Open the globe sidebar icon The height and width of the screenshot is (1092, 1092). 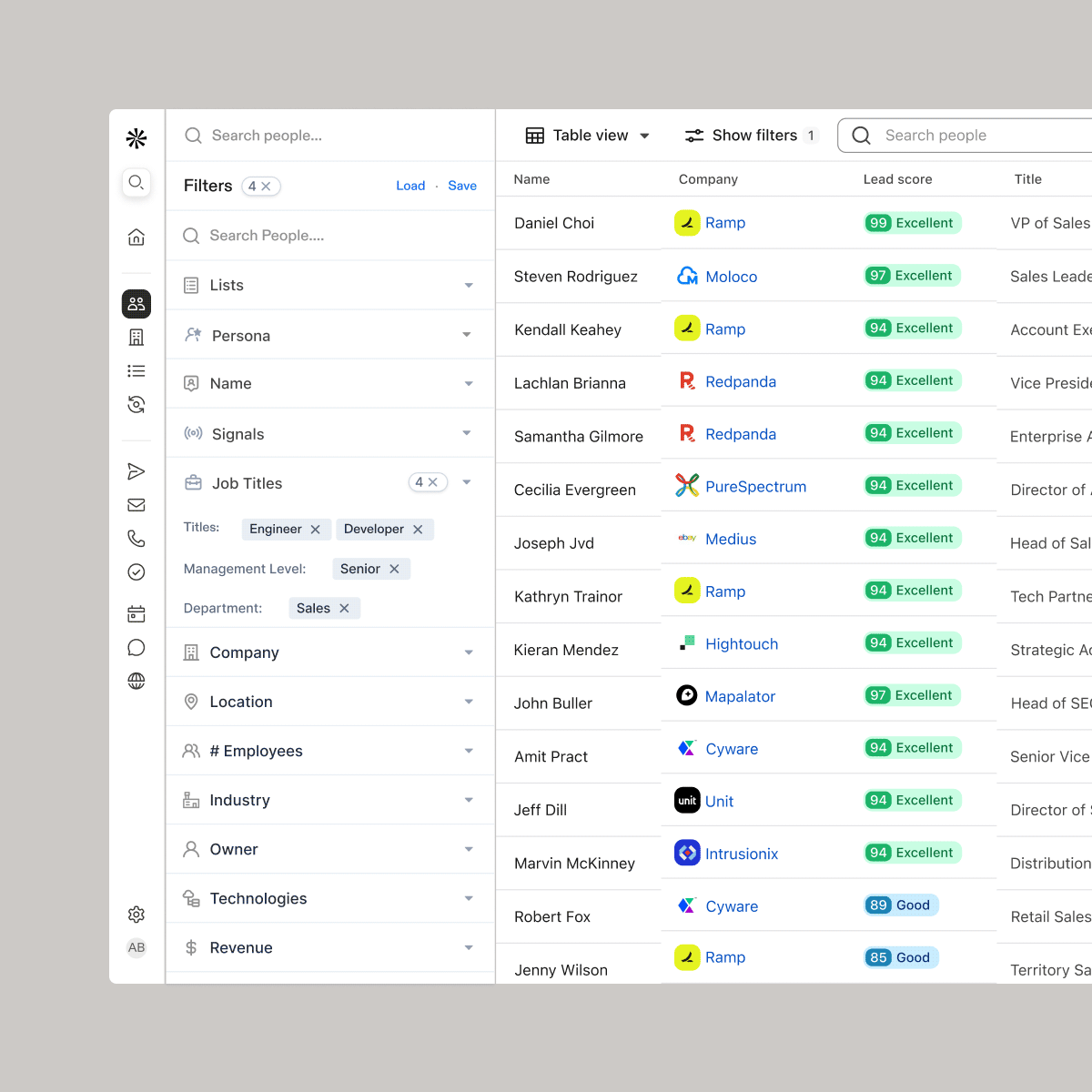click(x=136, y=681)
